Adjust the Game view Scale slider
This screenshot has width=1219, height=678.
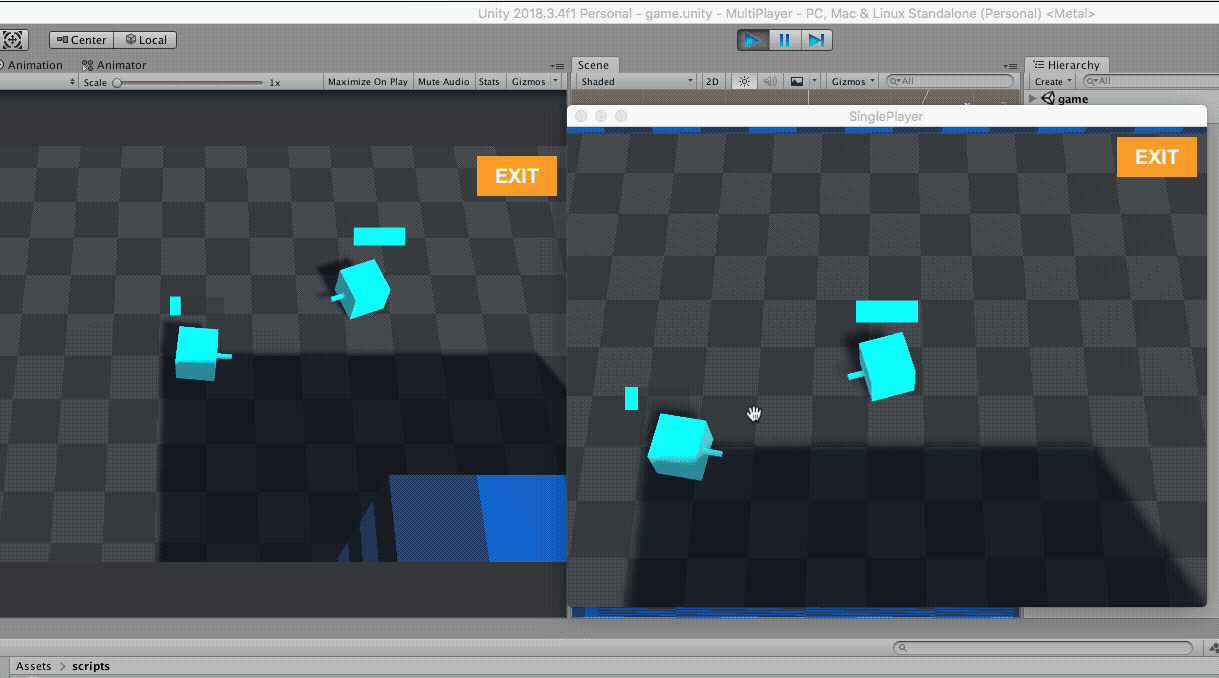[x=188, y=82]
